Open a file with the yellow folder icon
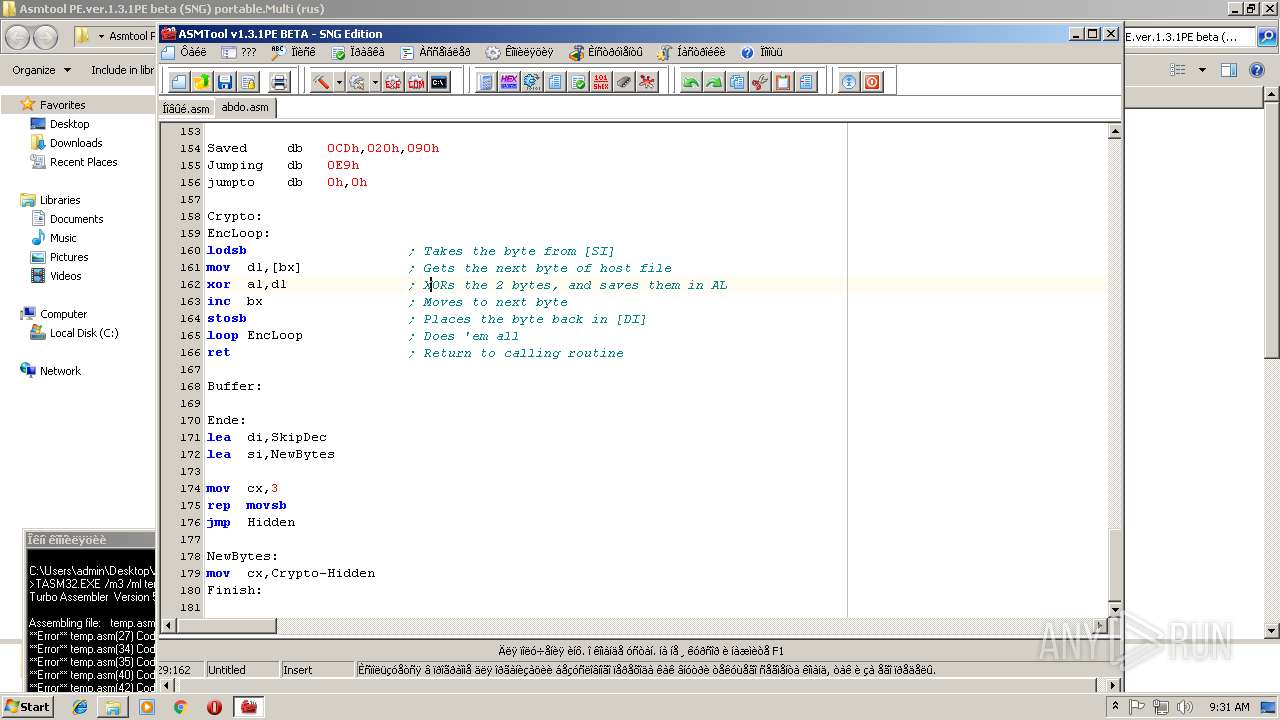The width and height of the screenshot is (1280, 720). tap(202, 82)
